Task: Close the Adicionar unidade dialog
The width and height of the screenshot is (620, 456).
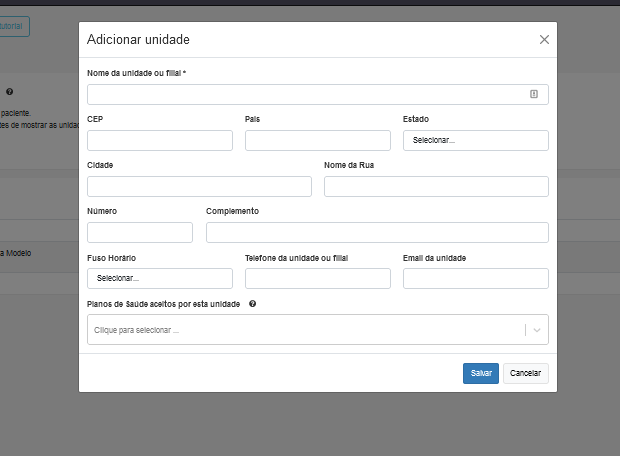Action: 544,40
